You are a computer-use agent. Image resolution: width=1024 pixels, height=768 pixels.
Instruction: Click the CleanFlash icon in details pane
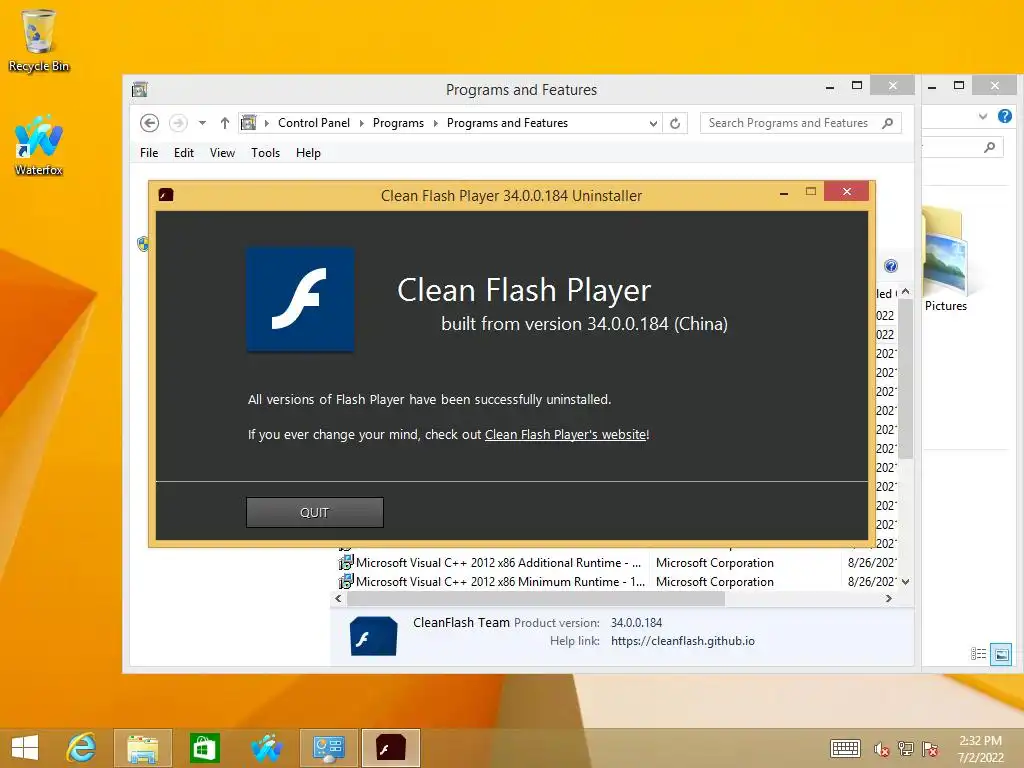[x=373, y=636]
